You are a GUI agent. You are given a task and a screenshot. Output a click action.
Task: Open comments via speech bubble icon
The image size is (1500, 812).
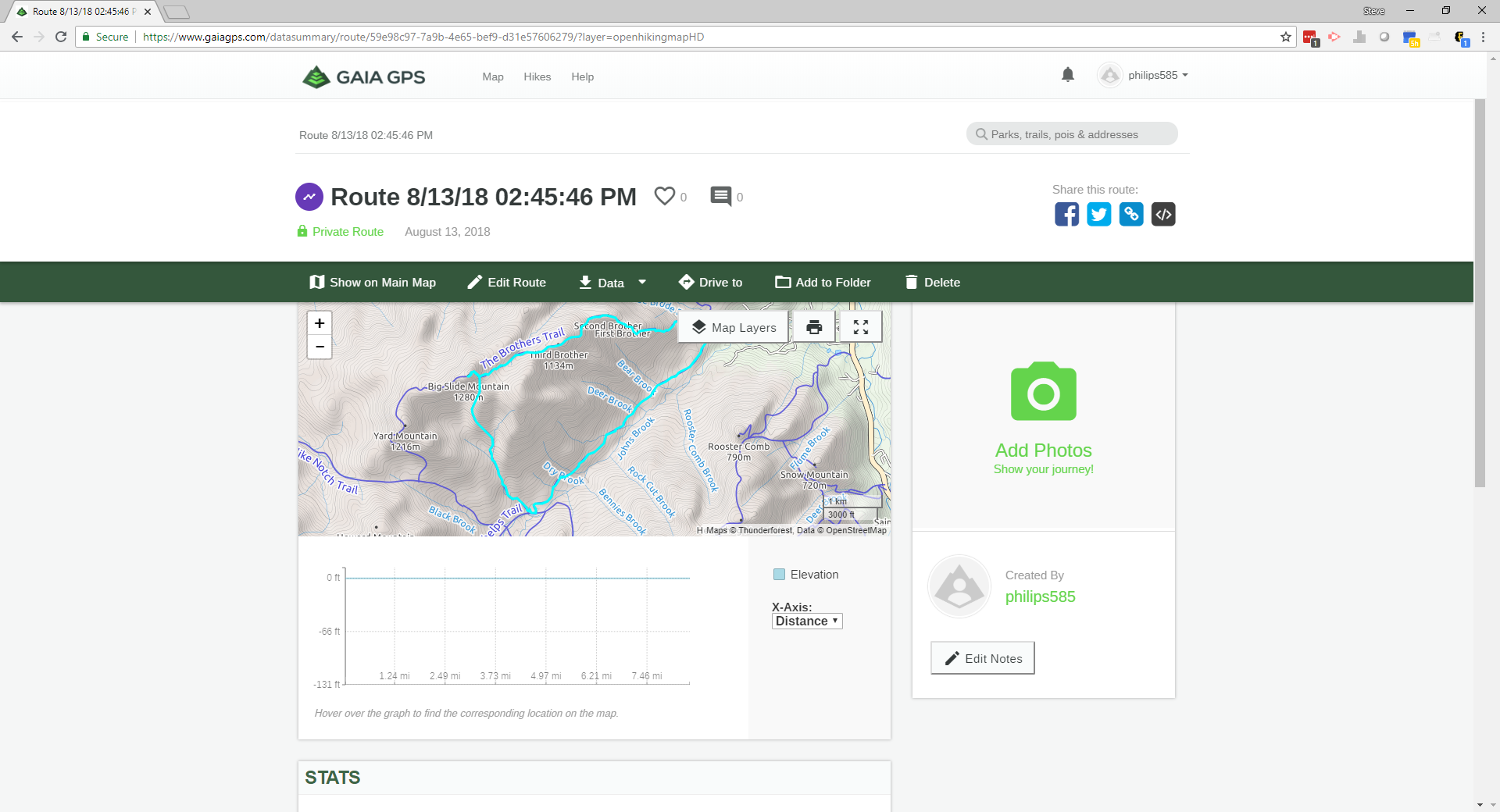720,196
